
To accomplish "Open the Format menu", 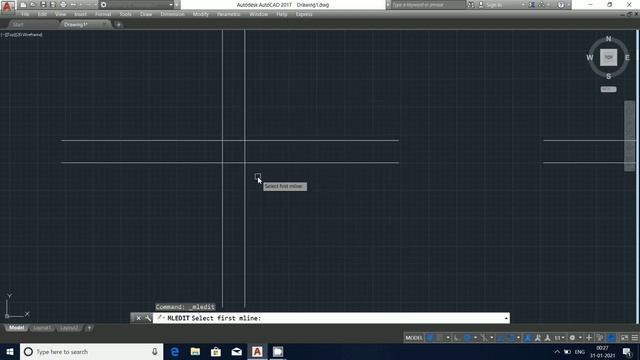I will coord(103,14).
